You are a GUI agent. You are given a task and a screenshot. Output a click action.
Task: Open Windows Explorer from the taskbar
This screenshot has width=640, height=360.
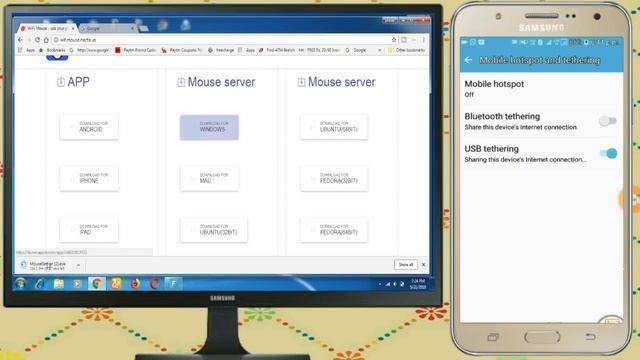[x=58, y=283]
